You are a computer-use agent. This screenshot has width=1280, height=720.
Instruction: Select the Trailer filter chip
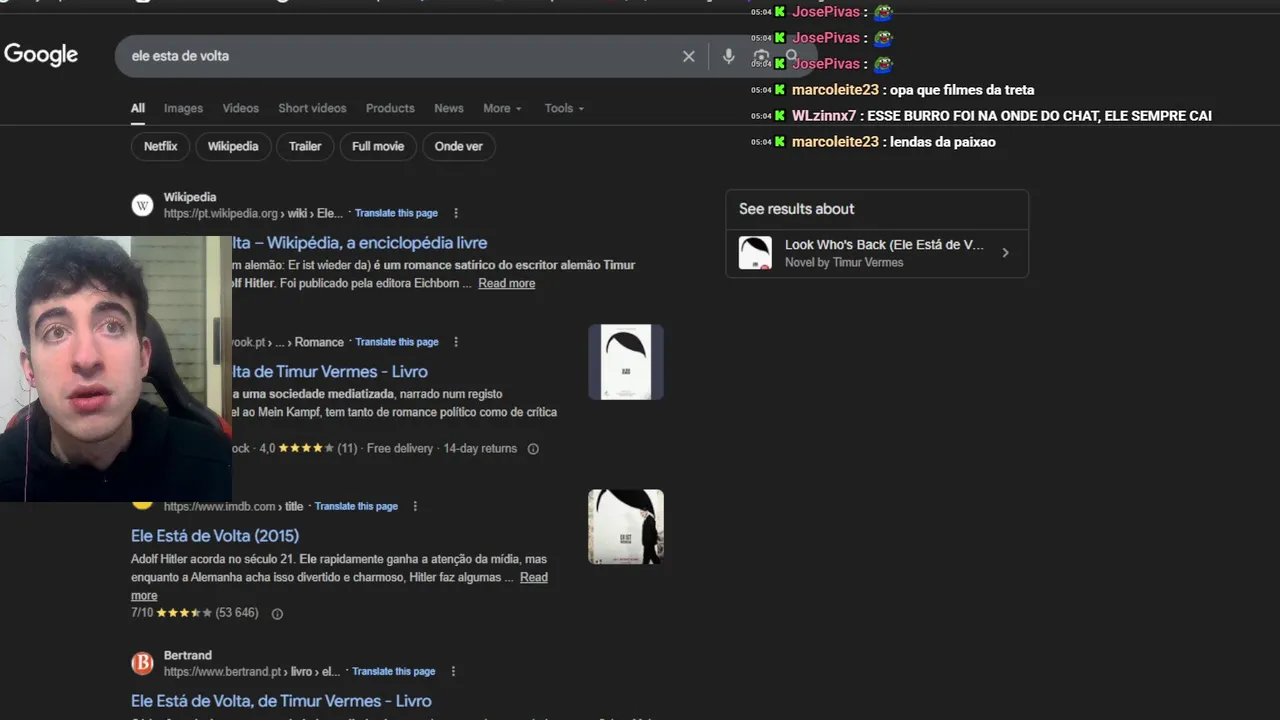[x=305, y=146]
